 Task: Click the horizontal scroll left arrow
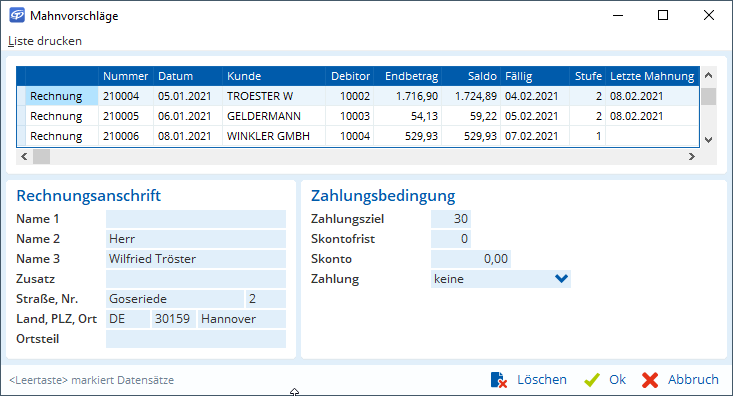[x=24, y=157]
